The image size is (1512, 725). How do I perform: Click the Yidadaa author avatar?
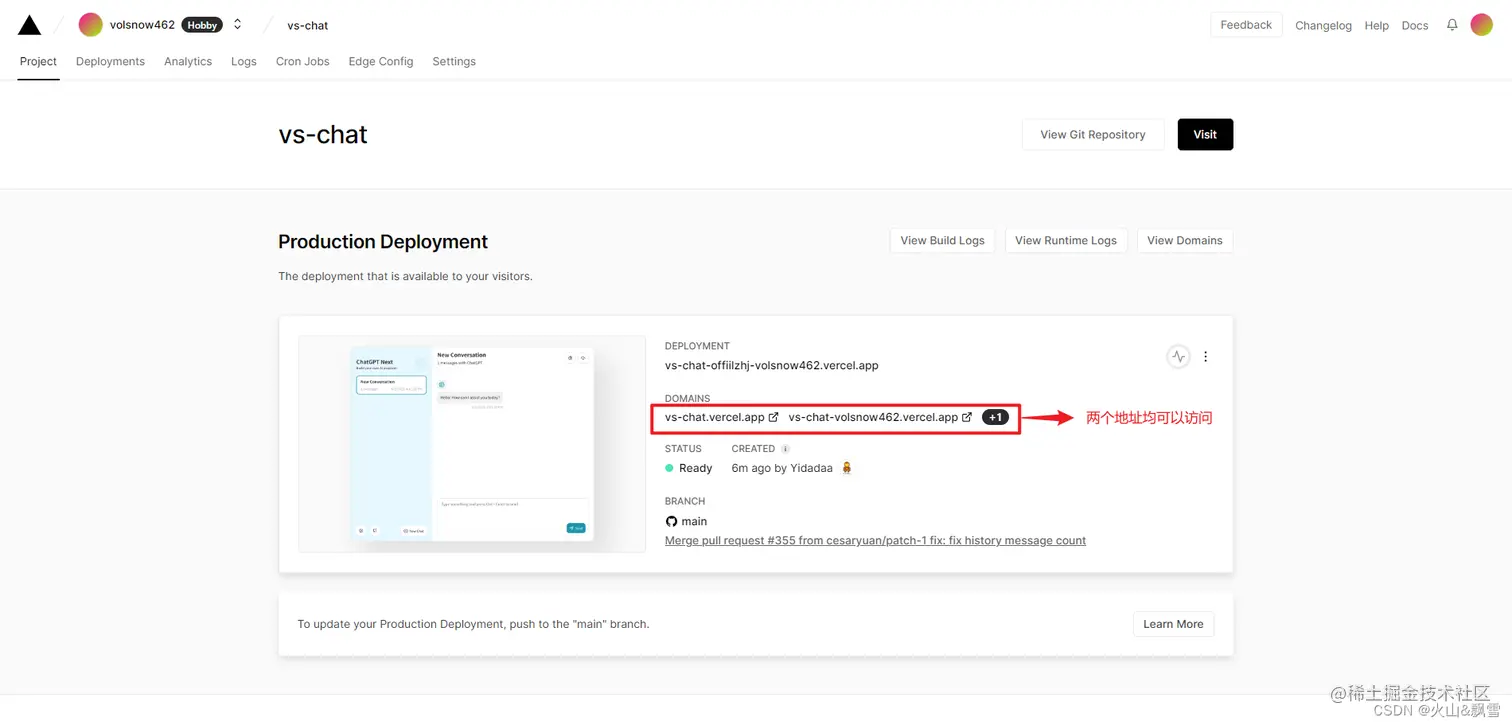pos(846,468)
